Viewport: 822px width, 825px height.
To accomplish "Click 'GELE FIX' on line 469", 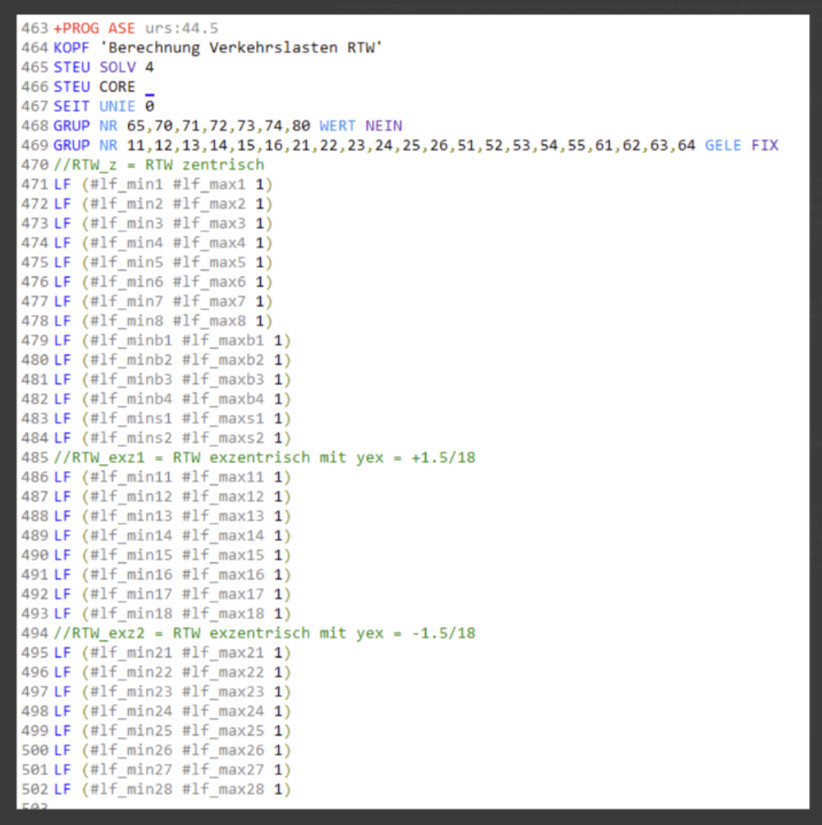I will [x=741, y=145].
